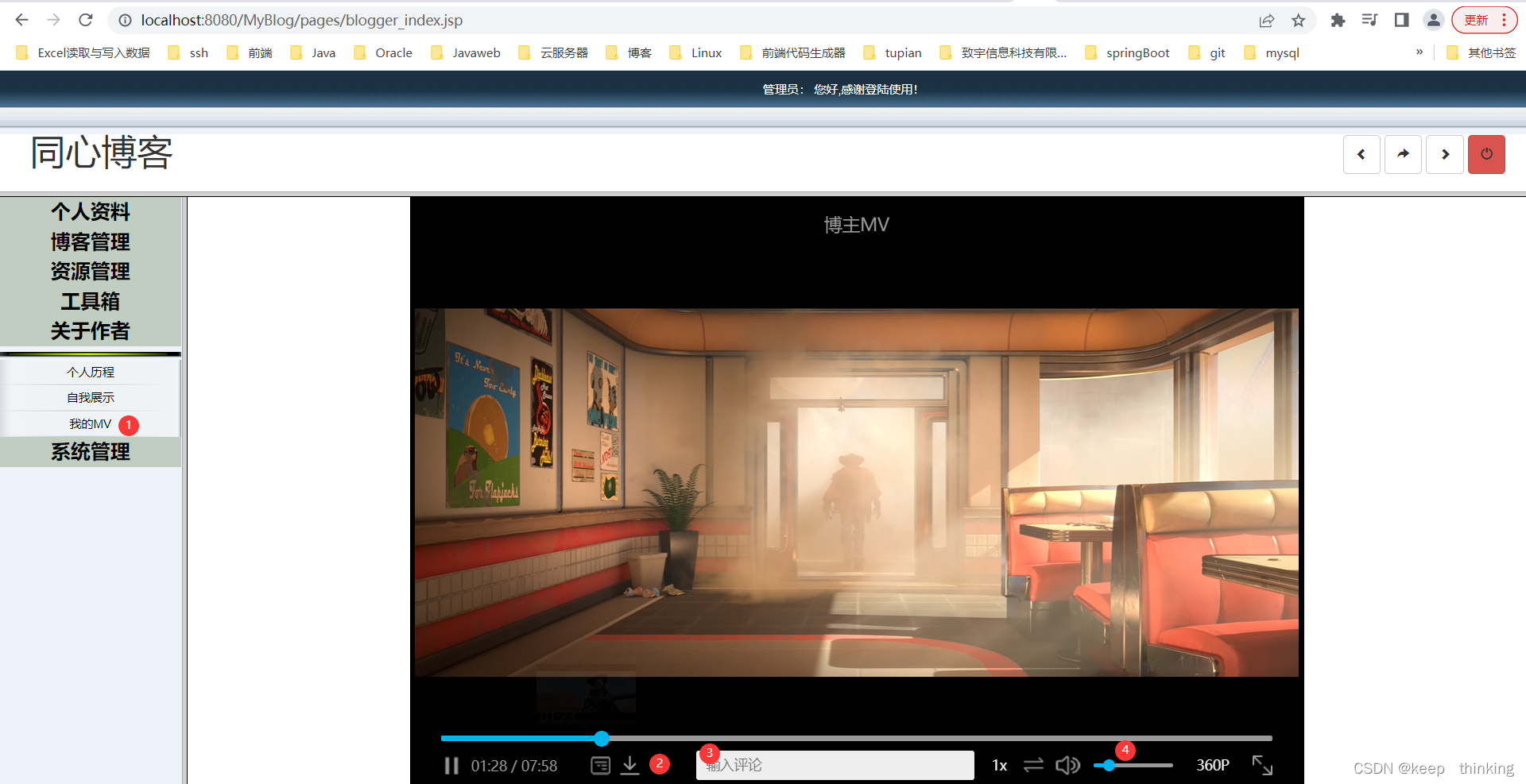Open the browser extensions puzzle icon
Viewport: 1526px width, 784px height.
click(1338, 20)
